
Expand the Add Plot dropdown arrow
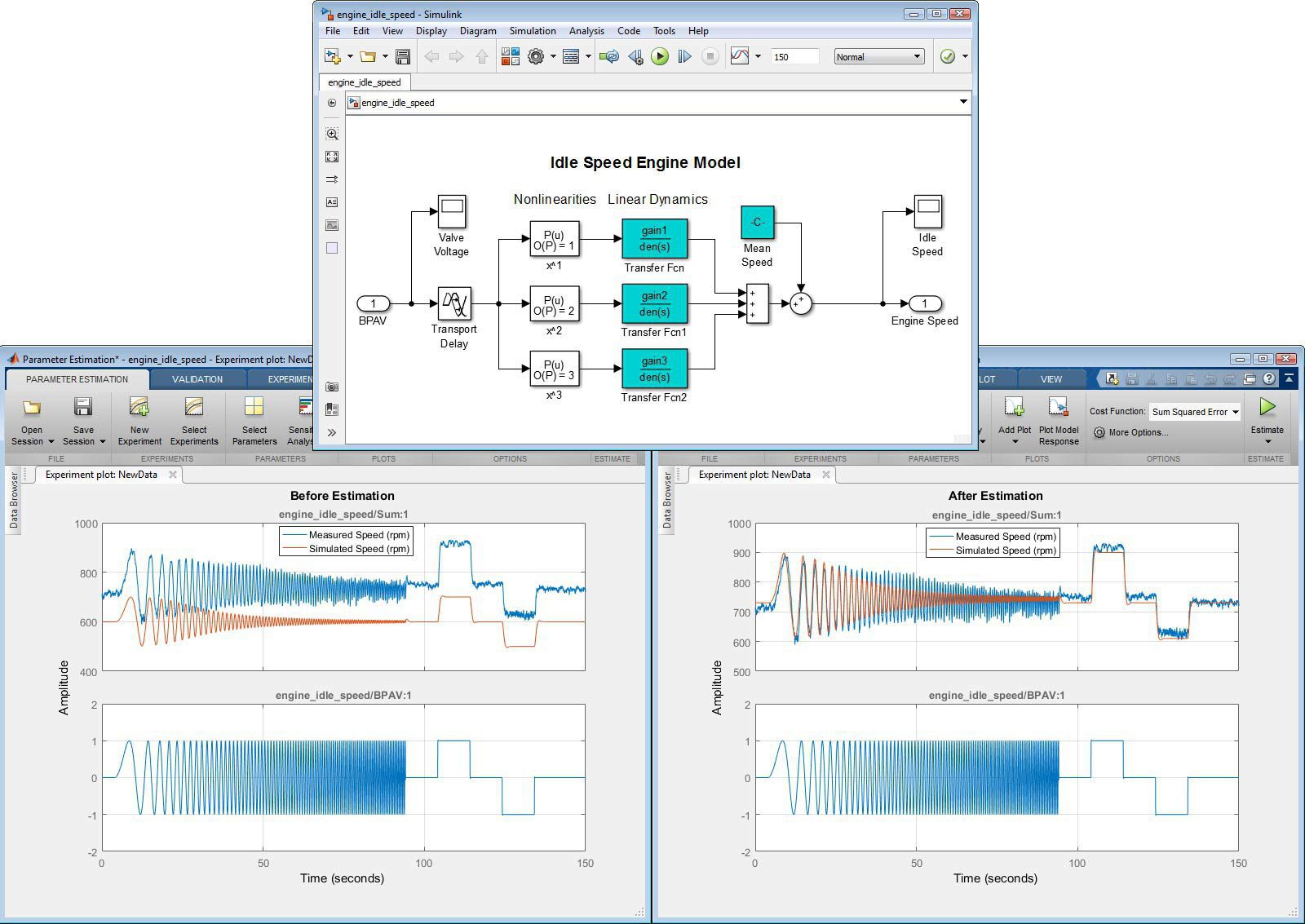(x=1015, y=441)
